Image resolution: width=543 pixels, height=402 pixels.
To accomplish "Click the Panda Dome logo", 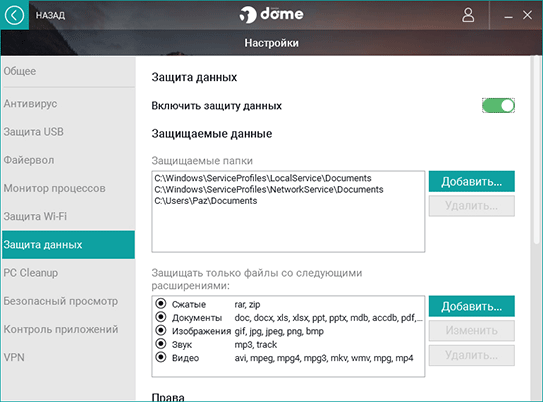I will coord(271,15).
